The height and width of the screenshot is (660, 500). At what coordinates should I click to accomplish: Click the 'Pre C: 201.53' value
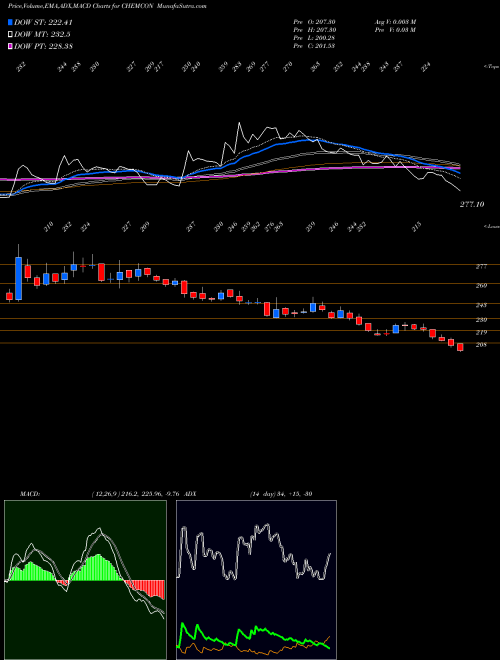pos(314,46)
